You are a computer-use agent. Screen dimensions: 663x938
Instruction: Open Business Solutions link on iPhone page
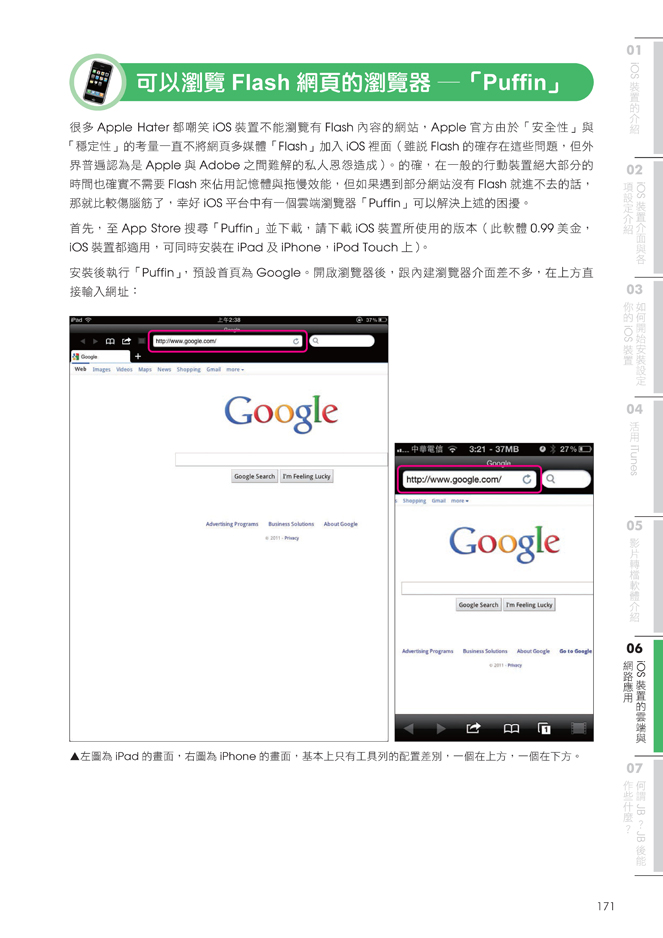coord(485,651)
